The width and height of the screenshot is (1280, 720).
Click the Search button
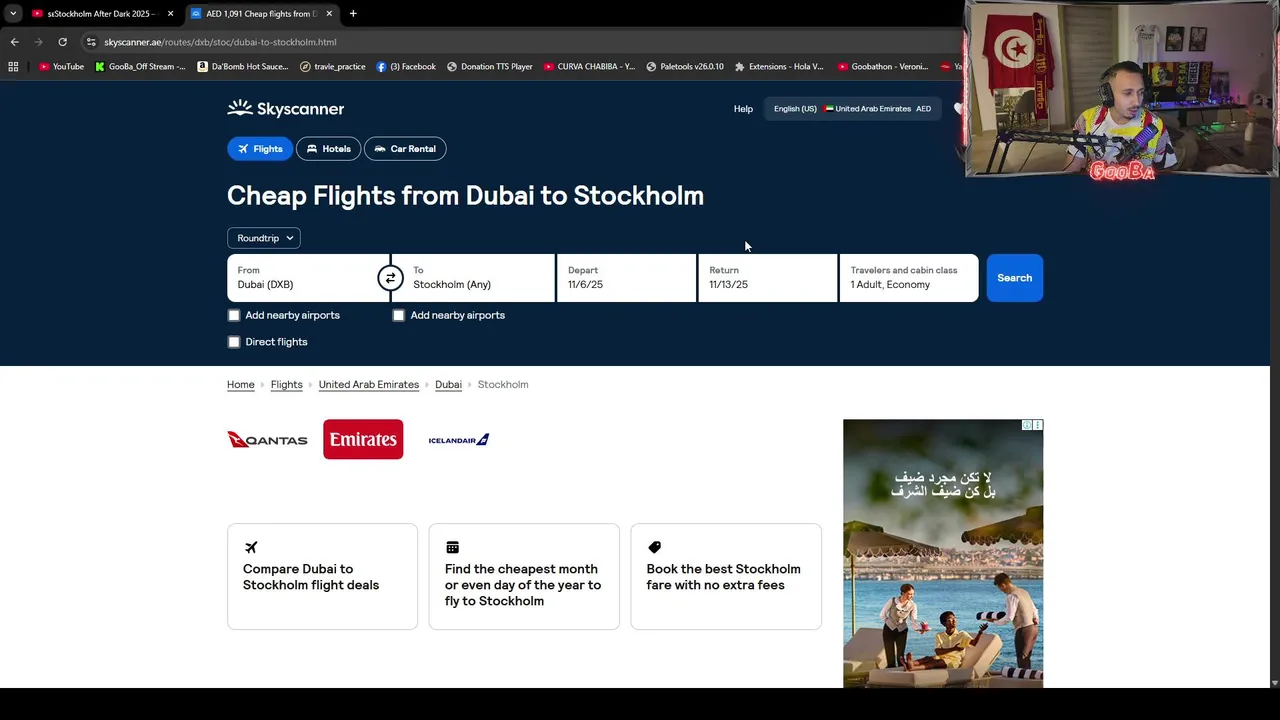(x=1014, y=278)
